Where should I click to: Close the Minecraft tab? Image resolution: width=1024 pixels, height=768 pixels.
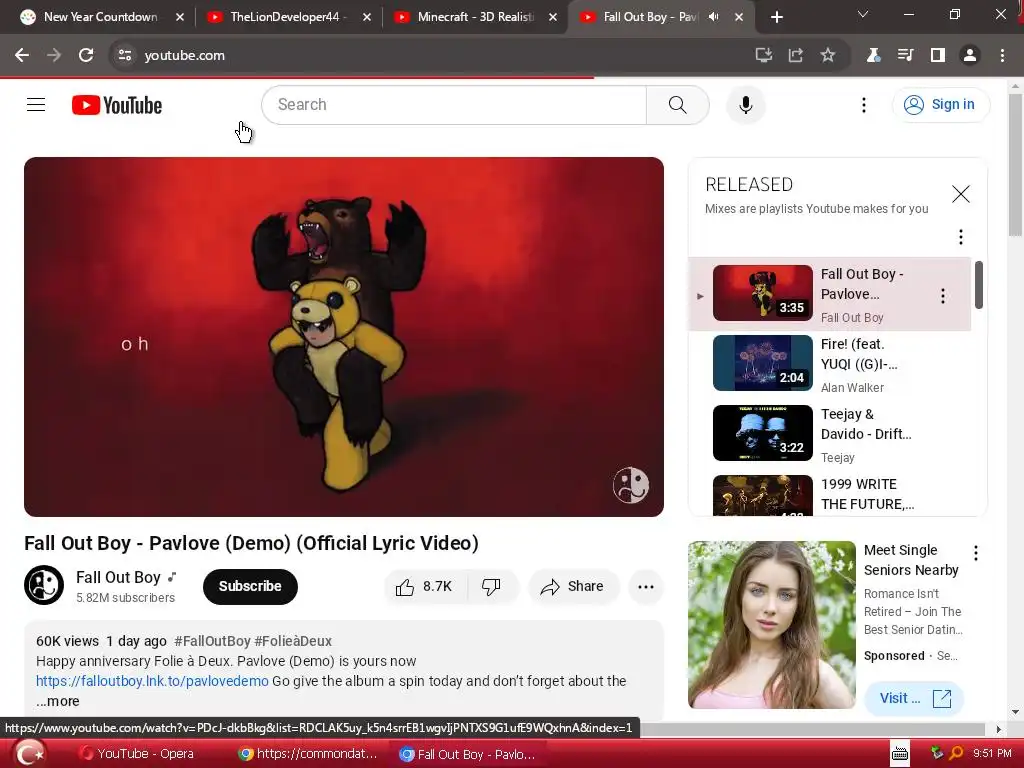tap(553, 17)
